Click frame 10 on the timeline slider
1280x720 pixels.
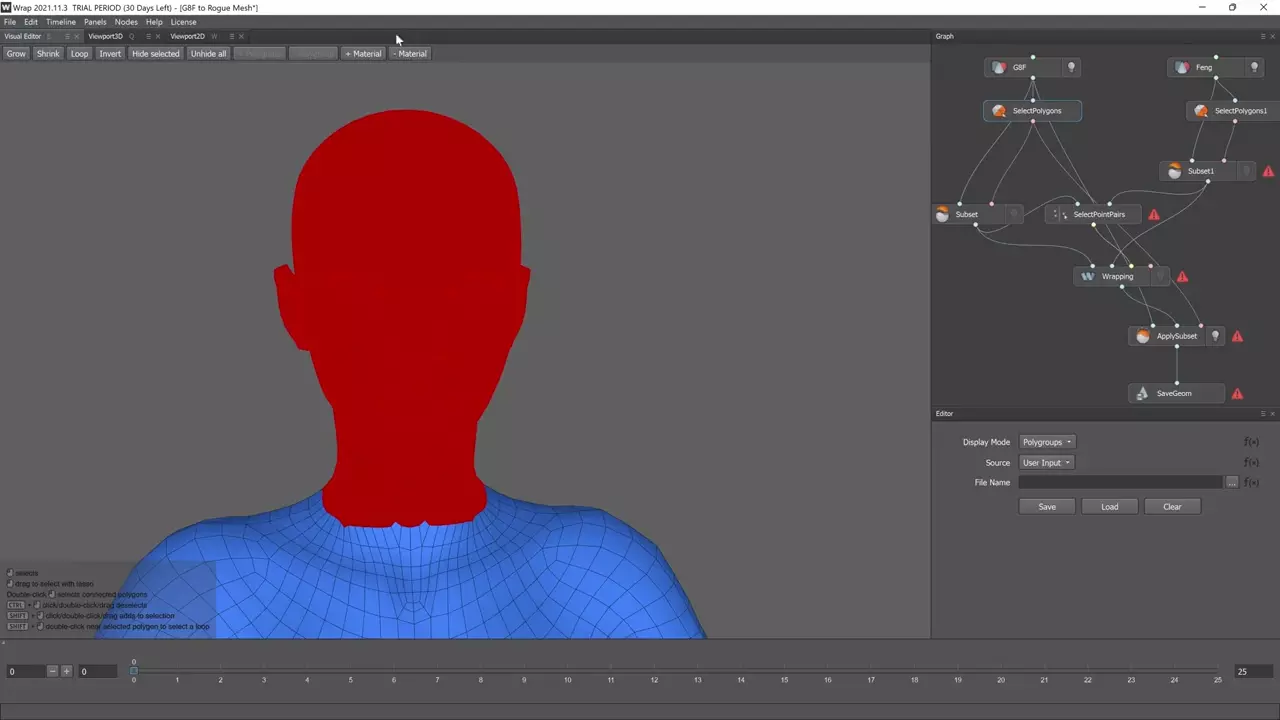click(x=567, y=669)
